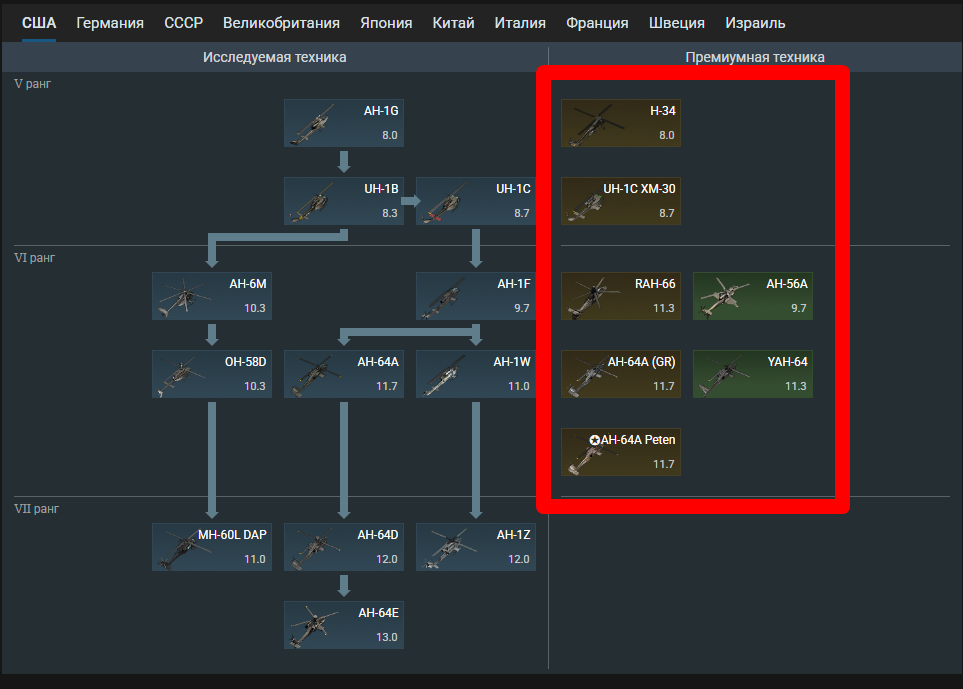
Task: Choose the MH-60L DAP helicopter
Action: click(212, 547)
